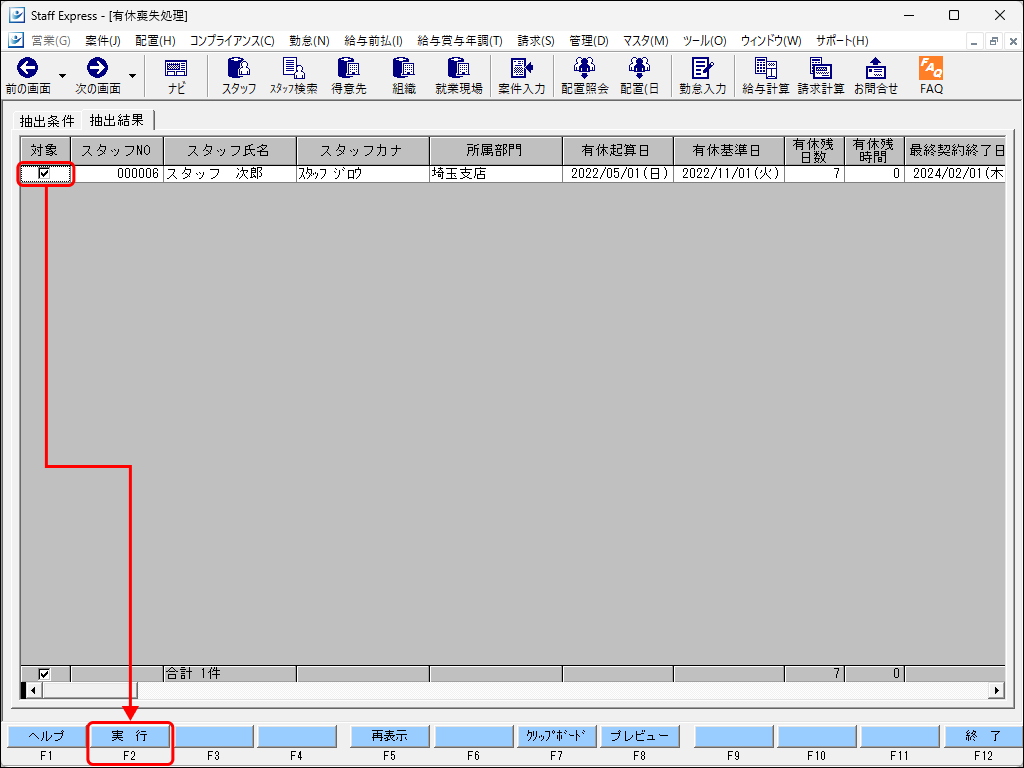
Task: Select the スタッフ 次郎 name cell
Action: (230, 174)
